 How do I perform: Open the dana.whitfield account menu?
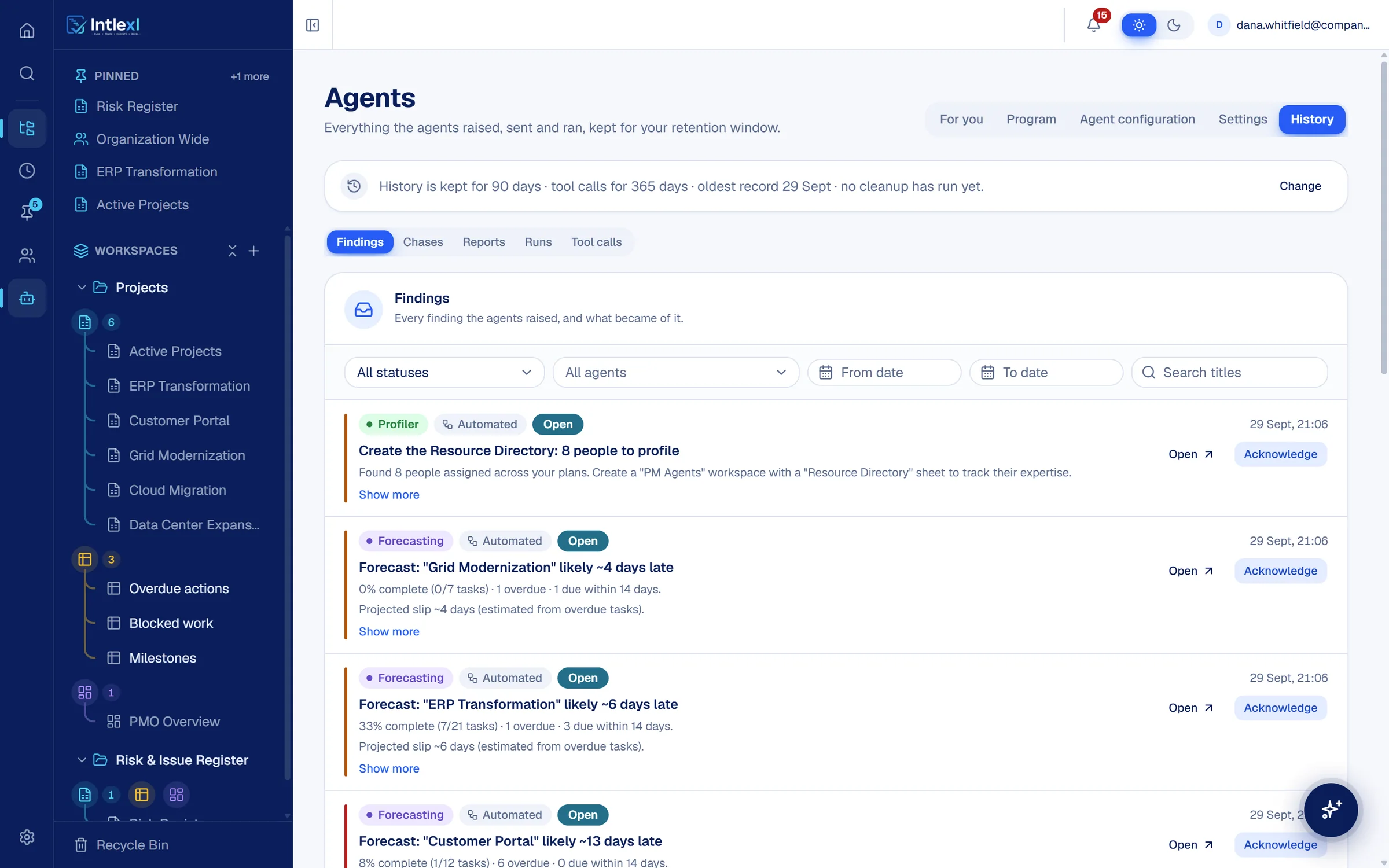1290,25
